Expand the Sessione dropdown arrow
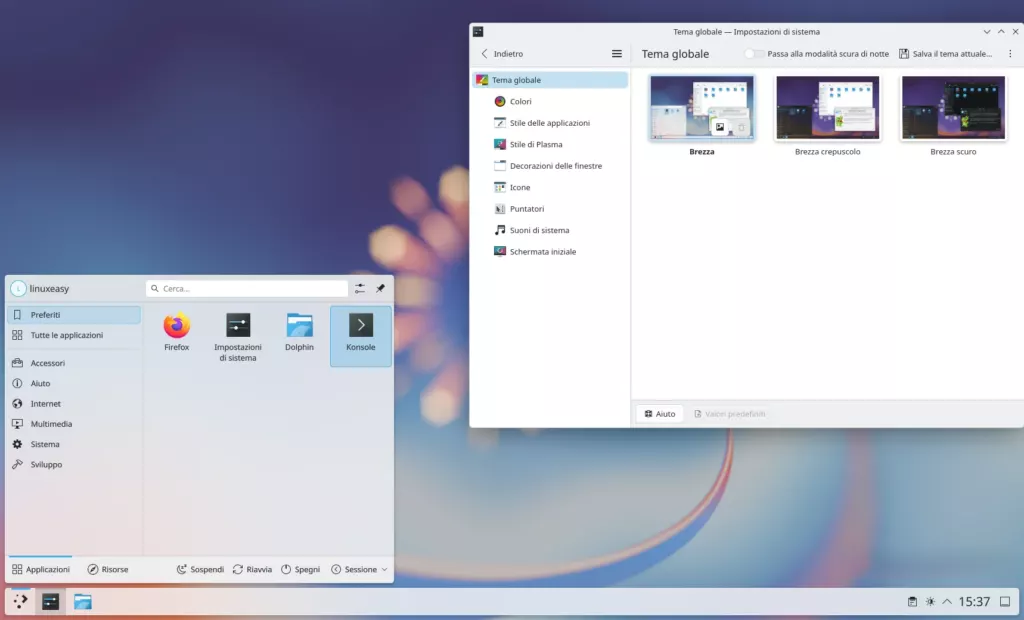1024x620 pixels. click(x=384, y=570)
